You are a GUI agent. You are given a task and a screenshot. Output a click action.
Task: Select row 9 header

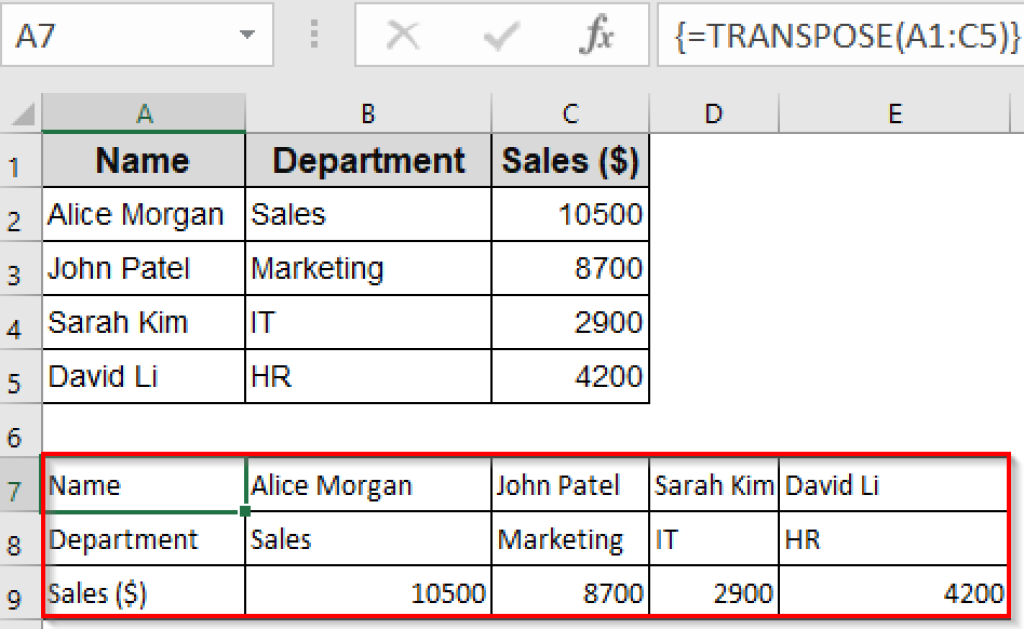point(20,592)
